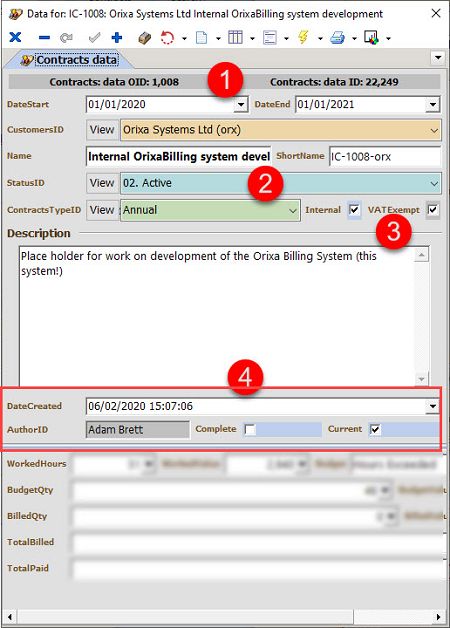Open the form layout icon dropdown arrow
Screen dimensions: 450x628
(x=286, y=38)
